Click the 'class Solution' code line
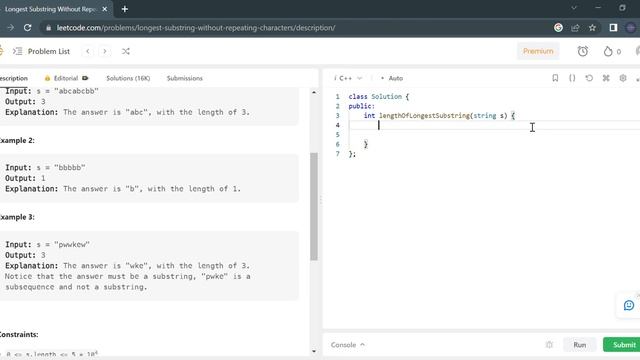This screenshot has width=640, height=360. click(x=378, y=97)
